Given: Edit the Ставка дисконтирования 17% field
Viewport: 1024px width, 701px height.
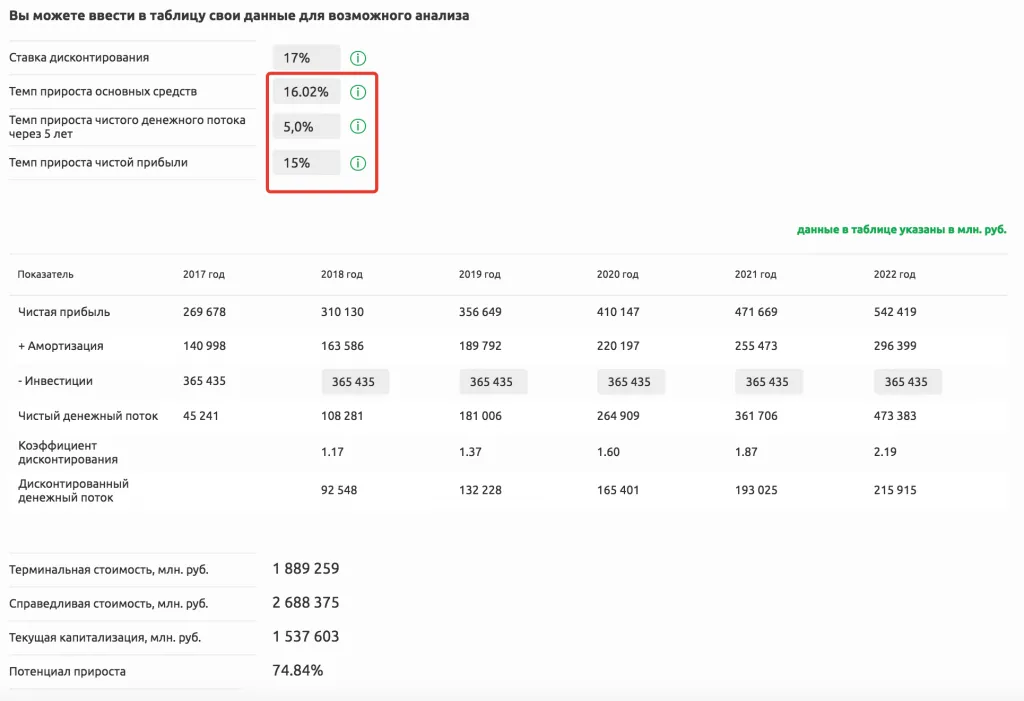Looking at the screenshot, I should pos(306,58).
